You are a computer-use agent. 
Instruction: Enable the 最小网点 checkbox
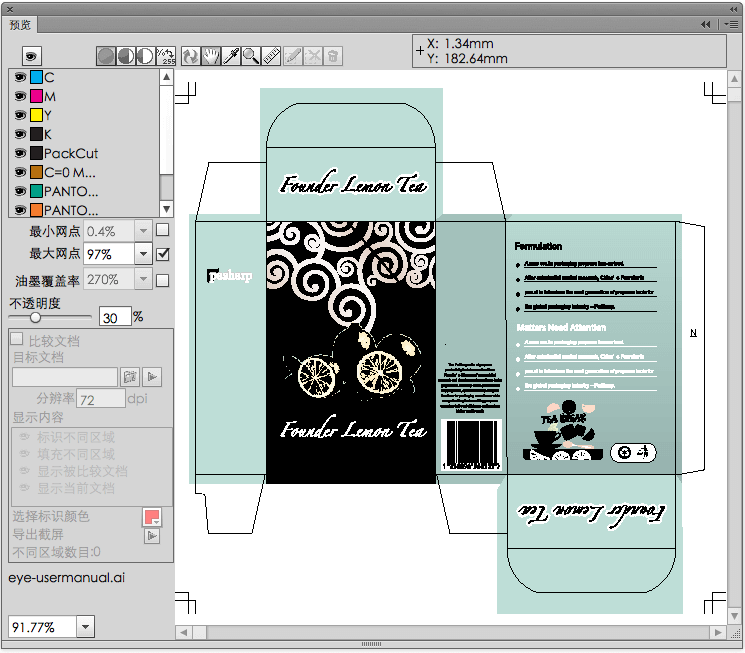coord(163,231)
